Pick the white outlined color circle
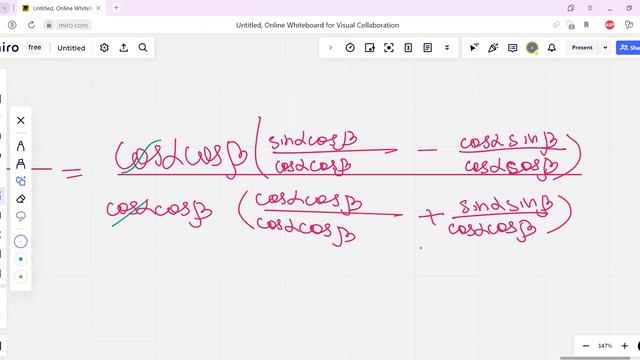Viewport: 640px width, 360px height. pos(20,241)
